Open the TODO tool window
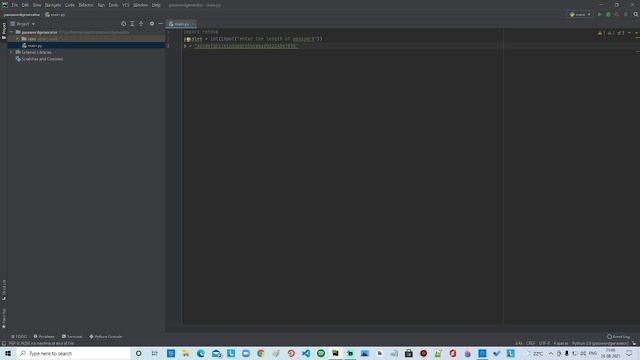The width and height of the screenshot is (640, 360). point(19,336)
